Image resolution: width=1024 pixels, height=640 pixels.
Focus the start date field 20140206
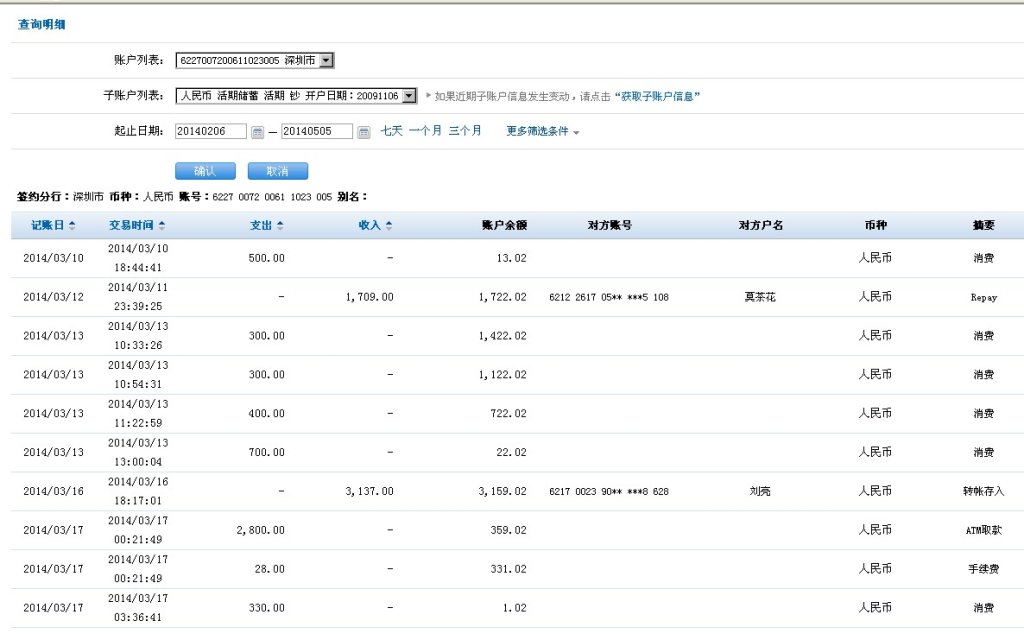(210, 132)
